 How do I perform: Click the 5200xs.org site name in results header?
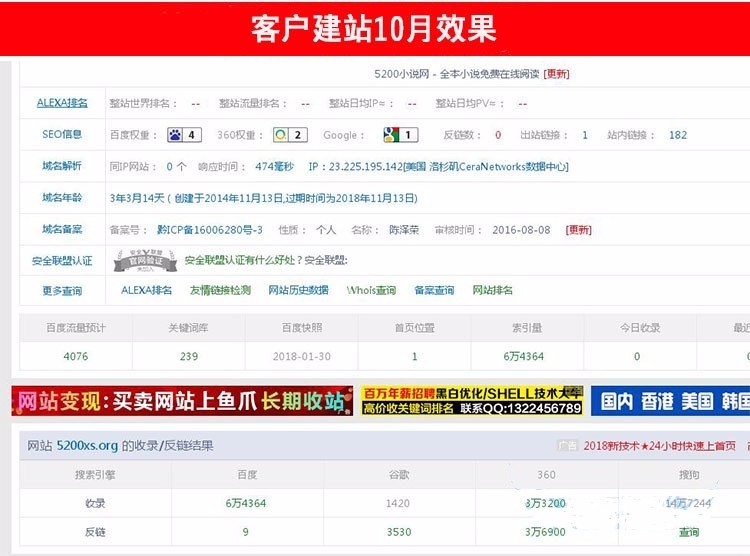click(x=87, y=446)
